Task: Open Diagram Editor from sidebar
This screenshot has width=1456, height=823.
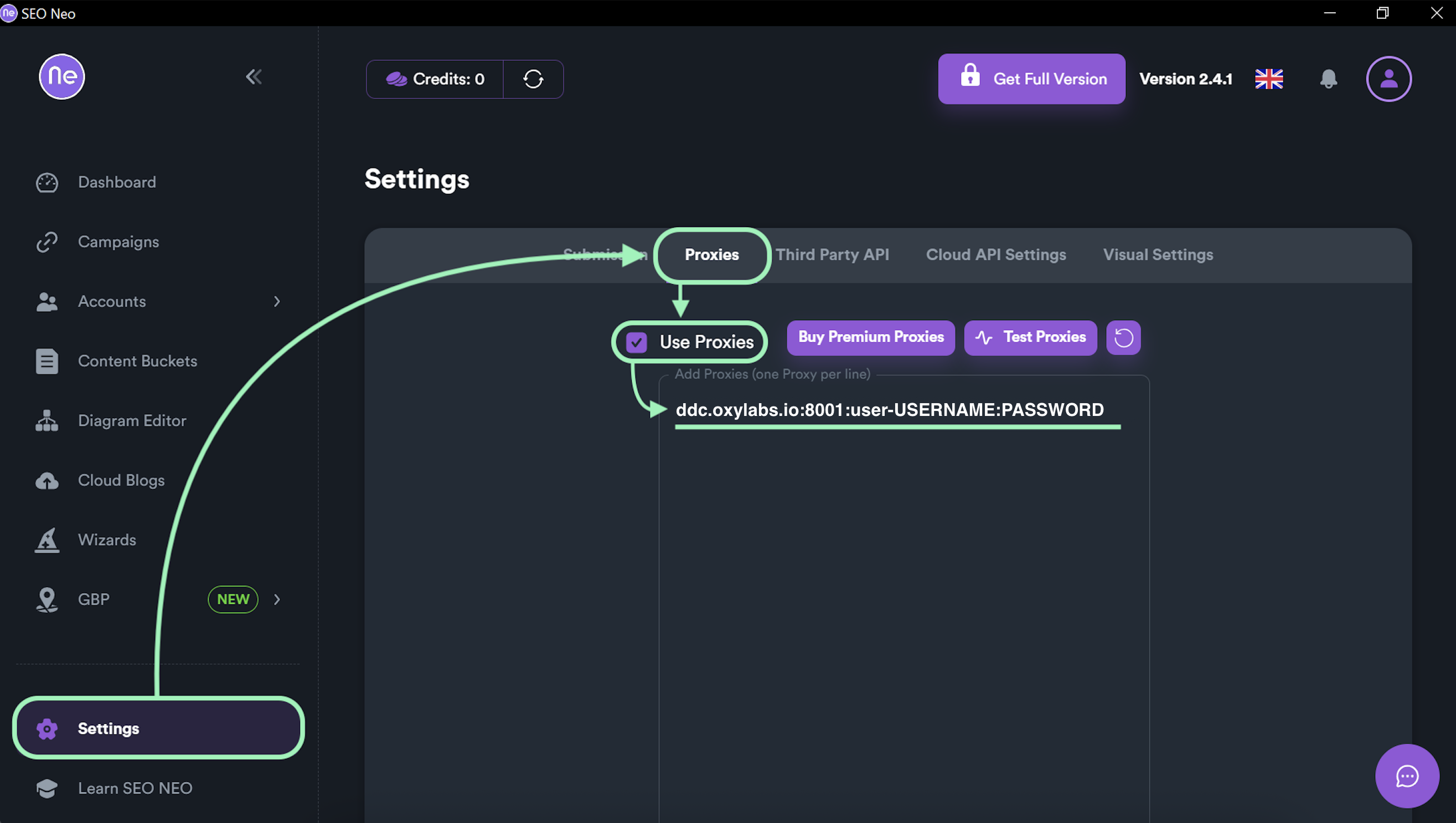Action: (x=132, y=420)
